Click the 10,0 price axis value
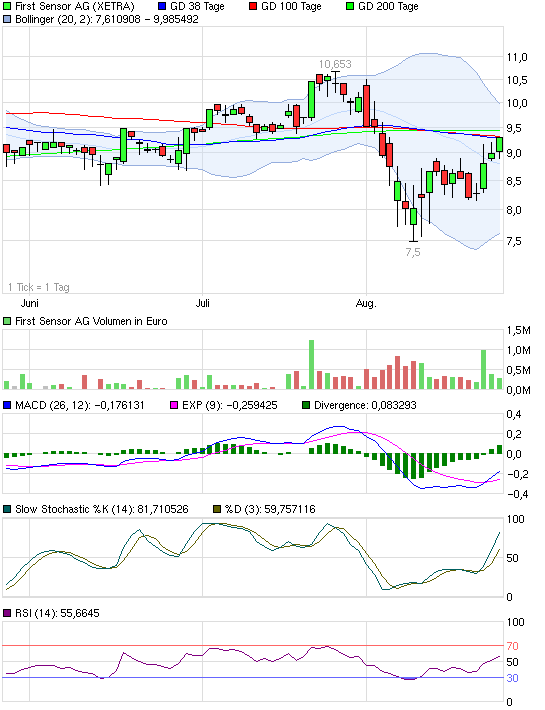Viewport: 545px width, 710px height. pyautogui.click(x=517, y=103)
